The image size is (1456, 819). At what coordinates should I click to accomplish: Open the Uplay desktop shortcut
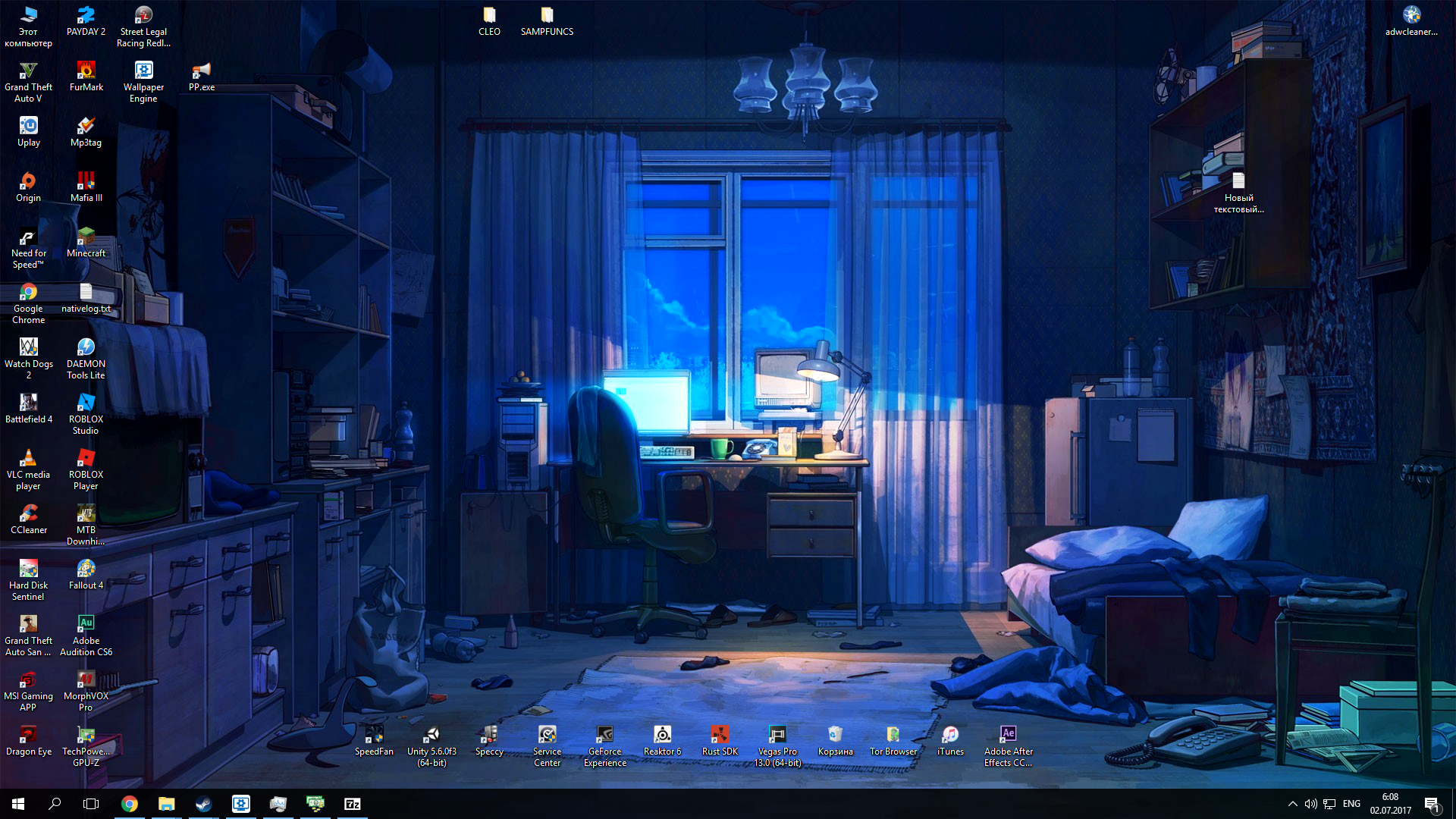point(28,132)
